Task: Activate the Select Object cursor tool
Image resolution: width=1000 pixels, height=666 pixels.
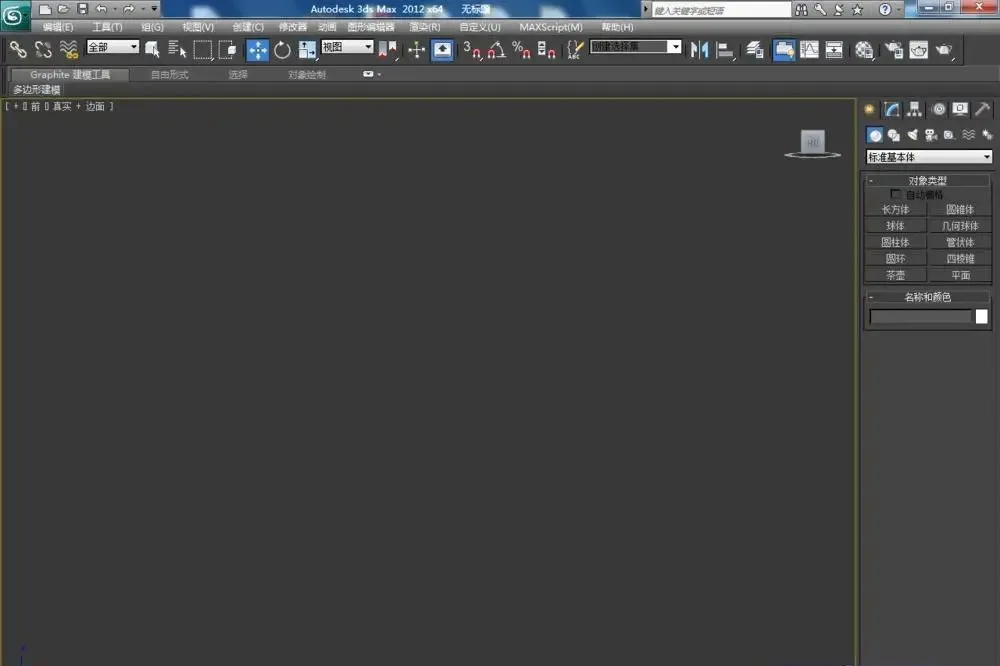Action: click(152, 49)
